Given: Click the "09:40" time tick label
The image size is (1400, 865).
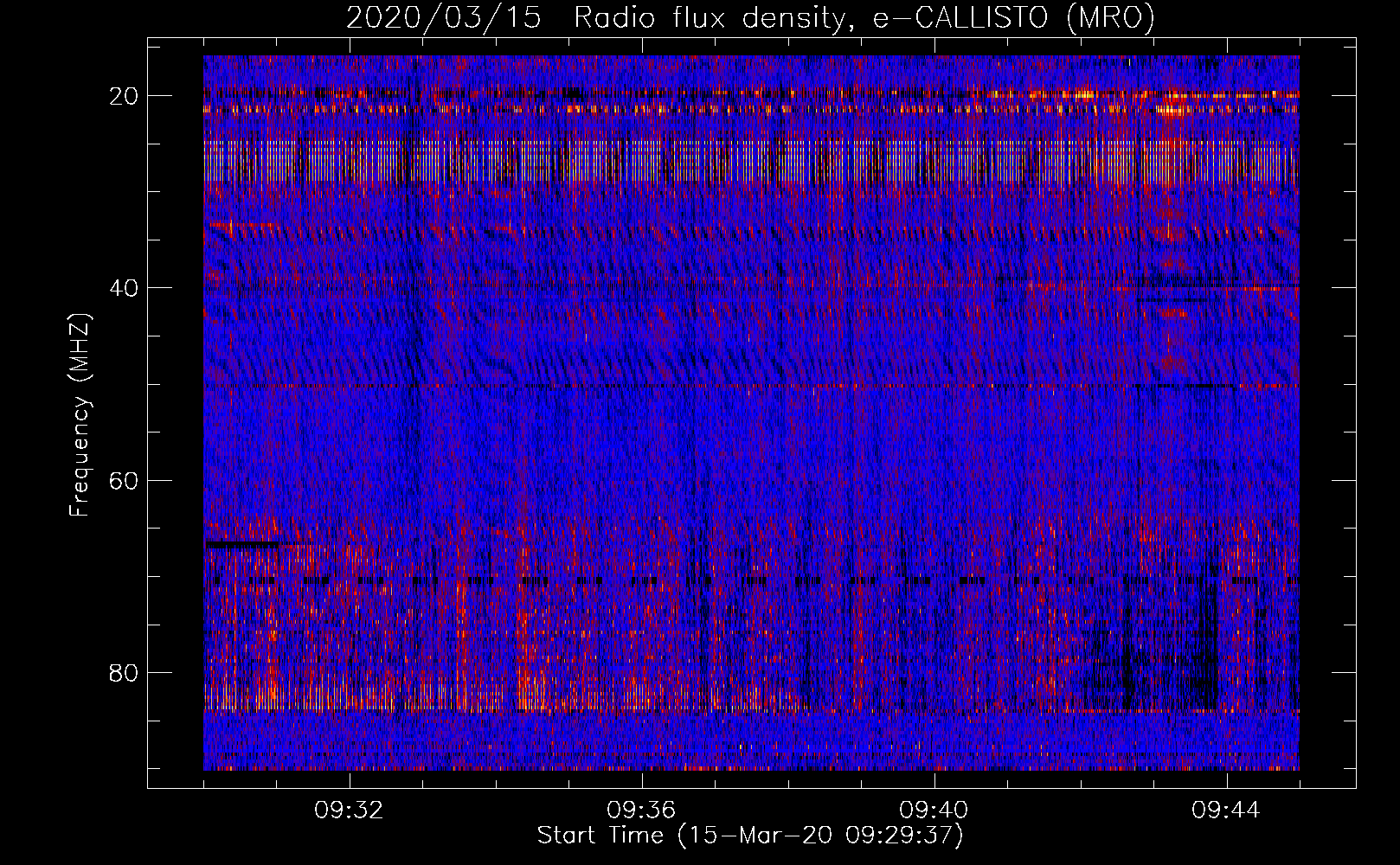Looking at the screenshot, I should 934,811.
